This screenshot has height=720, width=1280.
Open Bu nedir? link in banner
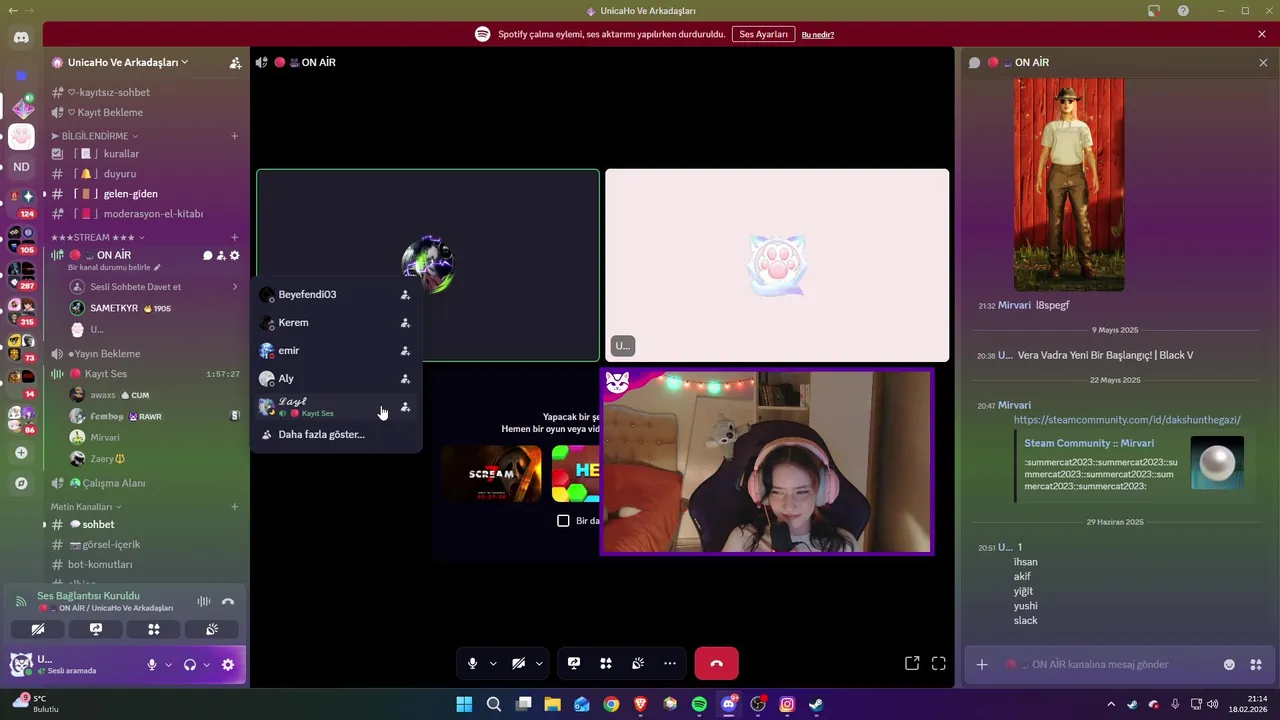pyautogui.click(x=818, y=34)
